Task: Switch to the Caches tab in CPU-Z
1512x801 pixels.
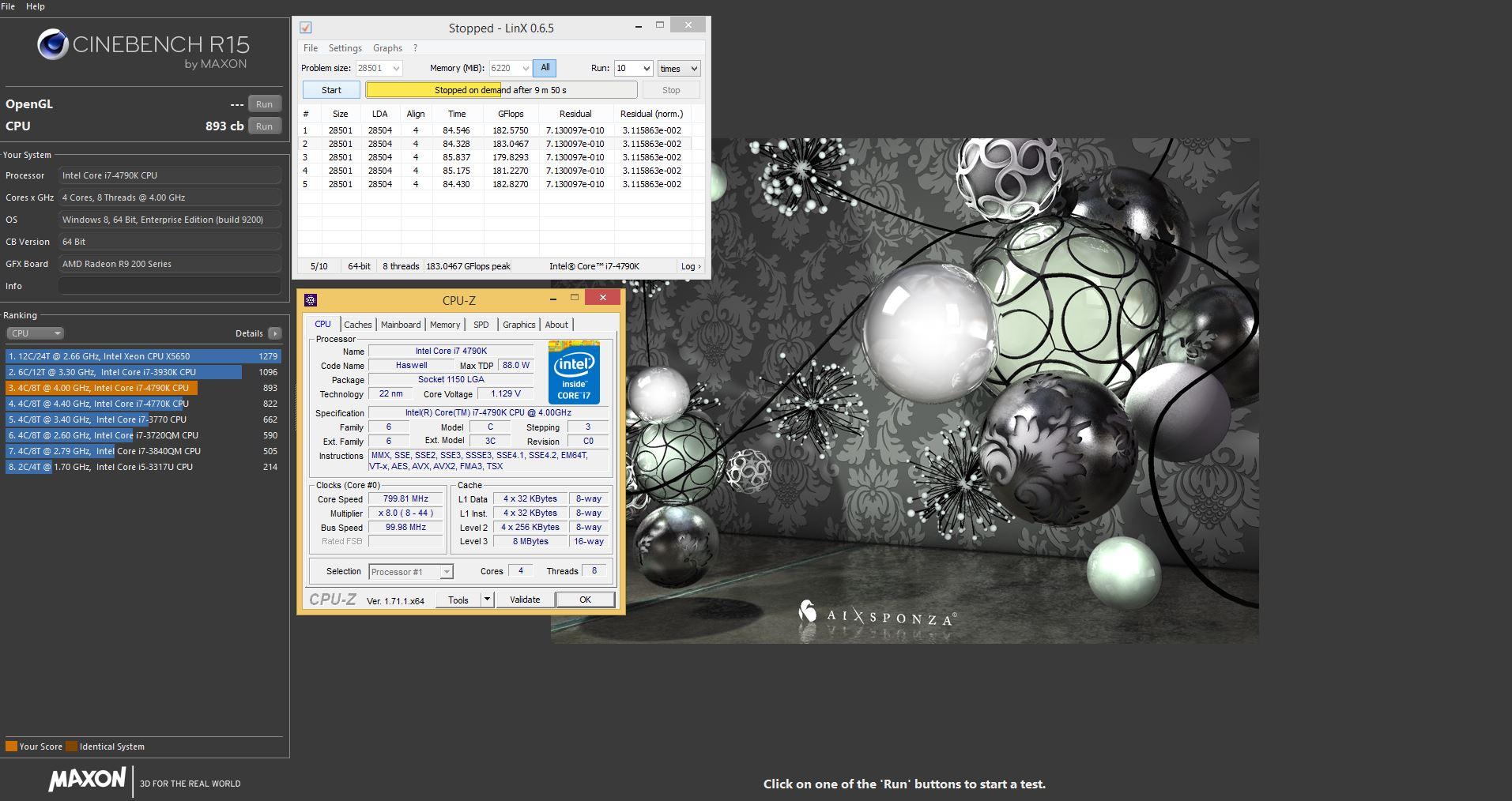Action: click(x=357, y=325)
